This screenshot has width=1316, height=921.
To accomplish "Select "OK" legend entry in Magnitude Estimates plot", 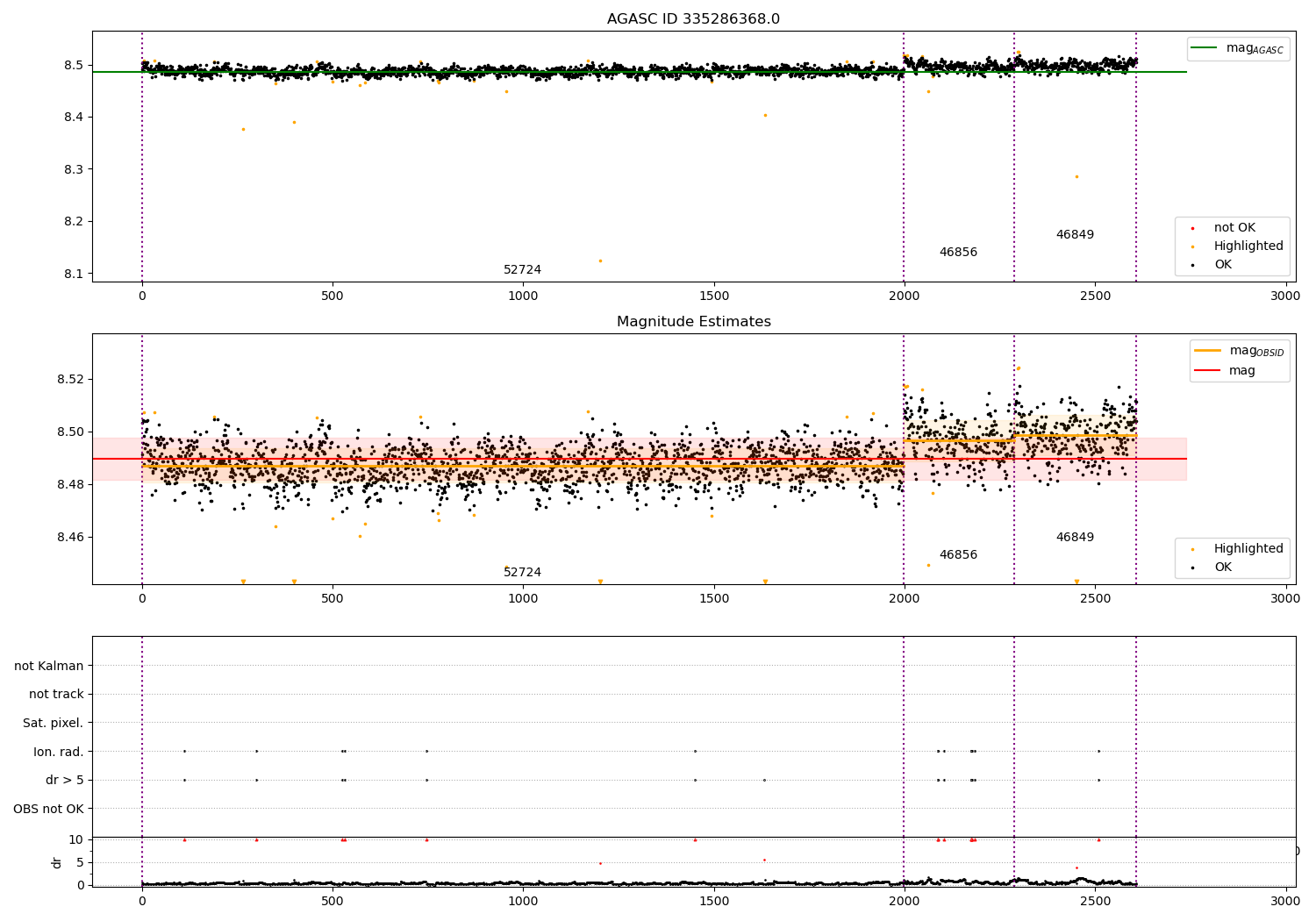I will point(1223,568).
